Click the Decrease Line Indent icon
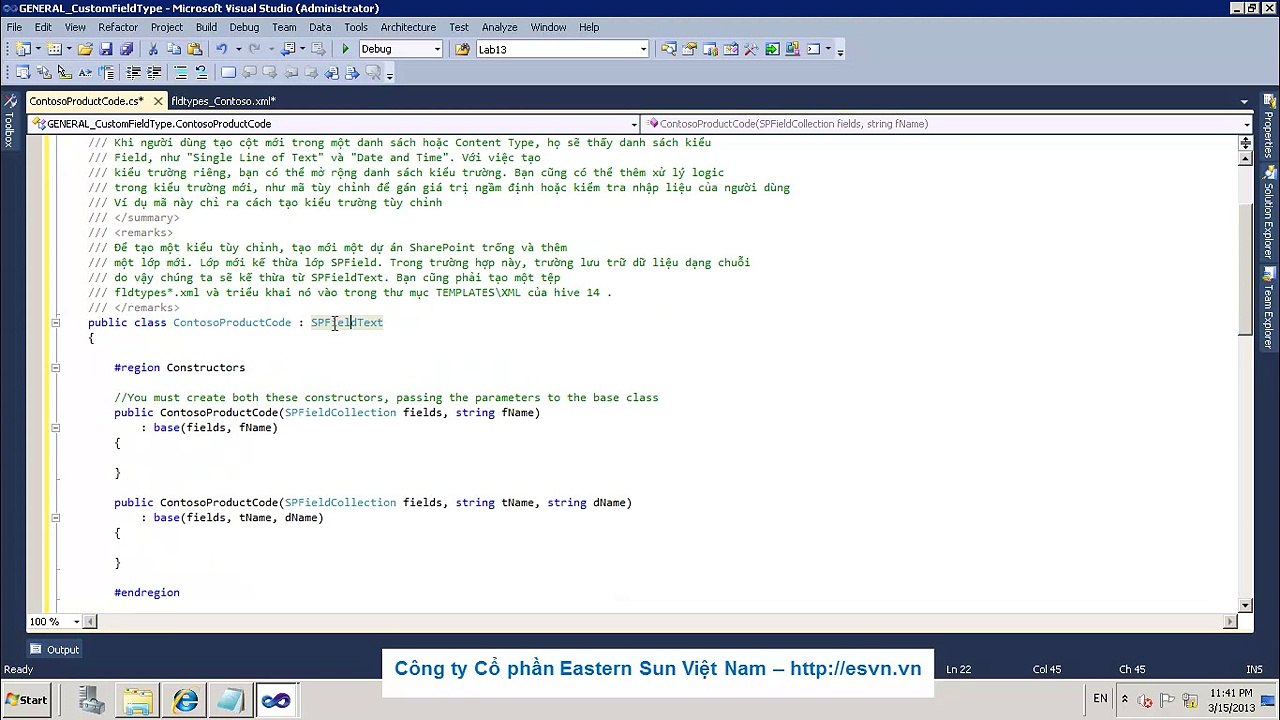Viewport: 1280px width, 720px height. (133, 73)
